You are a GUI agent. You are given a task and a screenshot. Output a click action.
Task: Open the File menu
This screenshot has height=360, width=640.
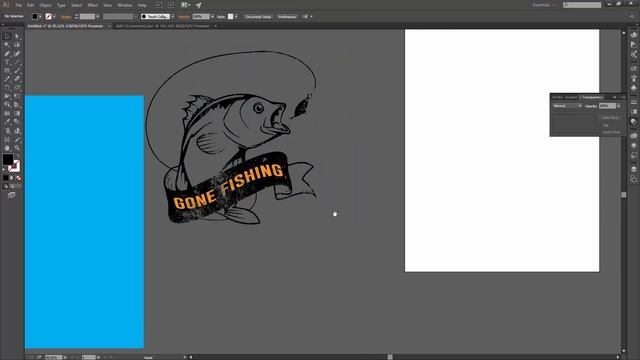pos(19,5)
